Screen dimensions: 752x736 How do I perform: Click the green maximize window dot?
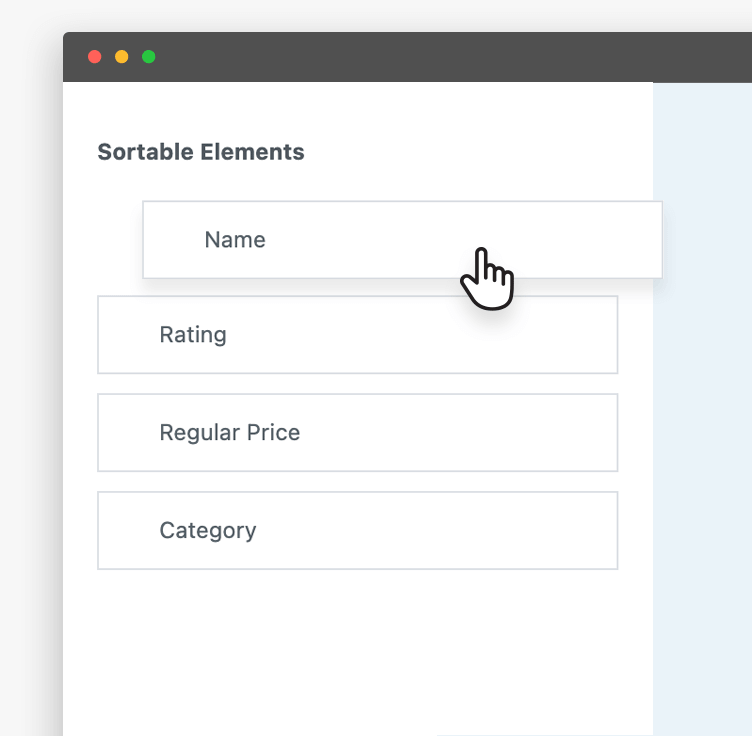click(148, 57)
